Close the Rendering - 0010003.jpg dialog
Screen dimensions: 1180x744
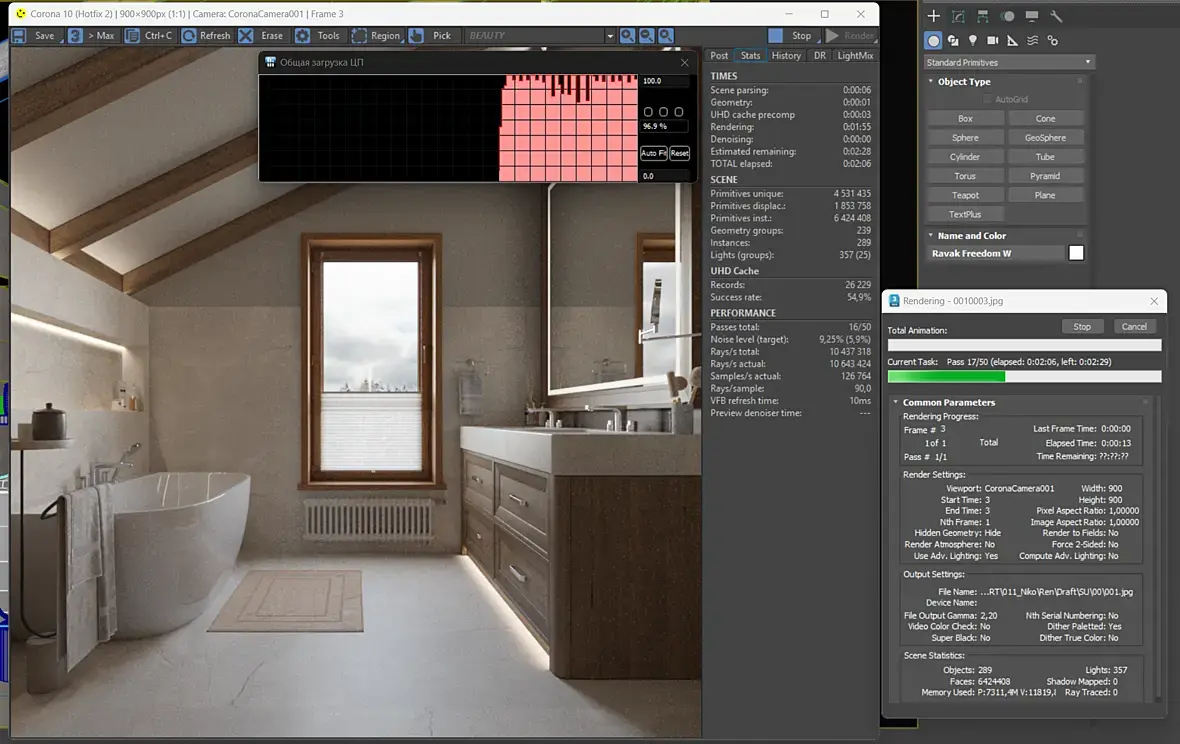click(1154, 301)
